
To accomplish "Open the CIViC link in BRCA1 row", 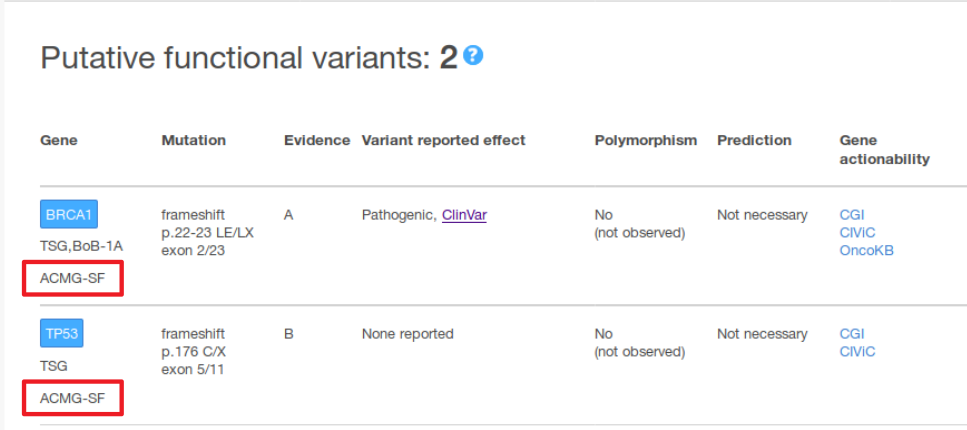I will point(857,233).
